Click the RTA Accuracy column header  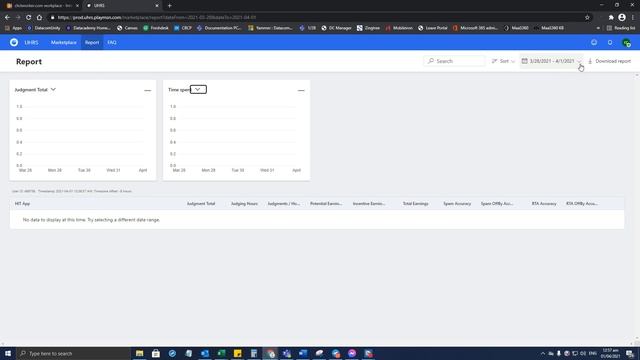tap(544, 204)
